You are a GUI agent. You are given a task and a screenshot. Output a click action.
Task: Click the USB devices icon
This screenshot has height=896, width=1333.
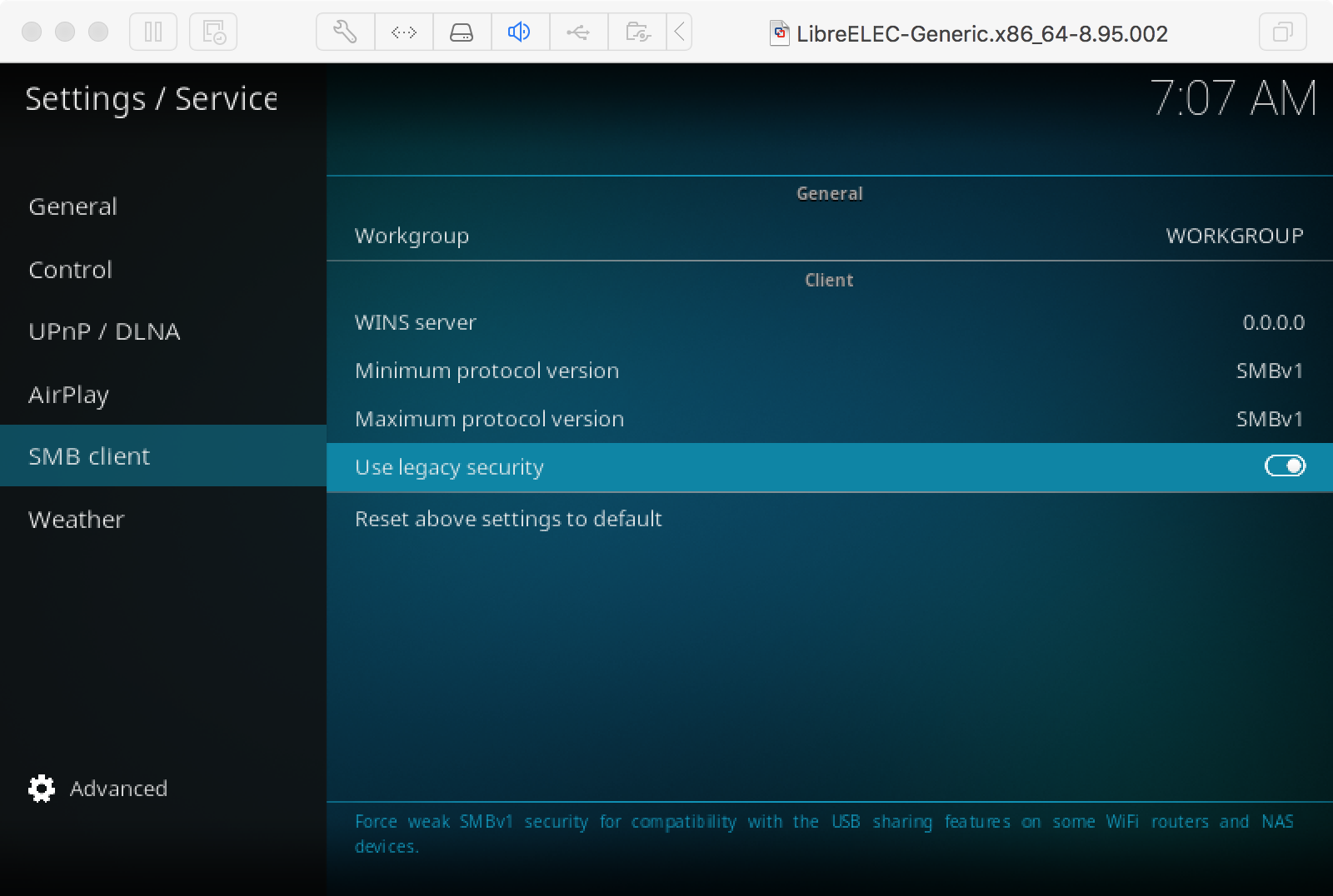point(578,32)
